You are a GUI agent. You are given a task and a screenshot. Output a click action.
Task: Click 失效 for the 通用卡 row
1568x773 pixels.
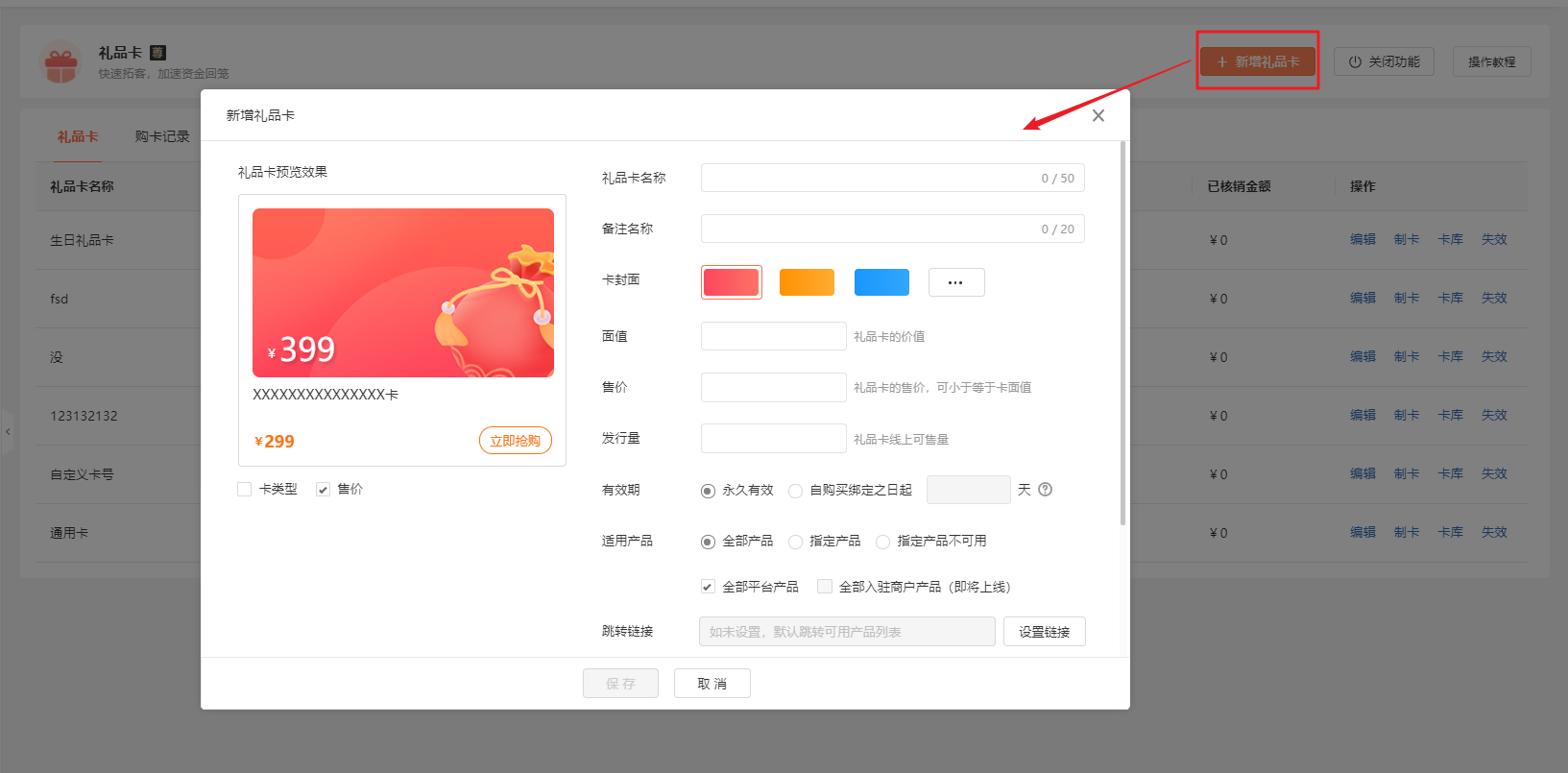coord(1494,533)
